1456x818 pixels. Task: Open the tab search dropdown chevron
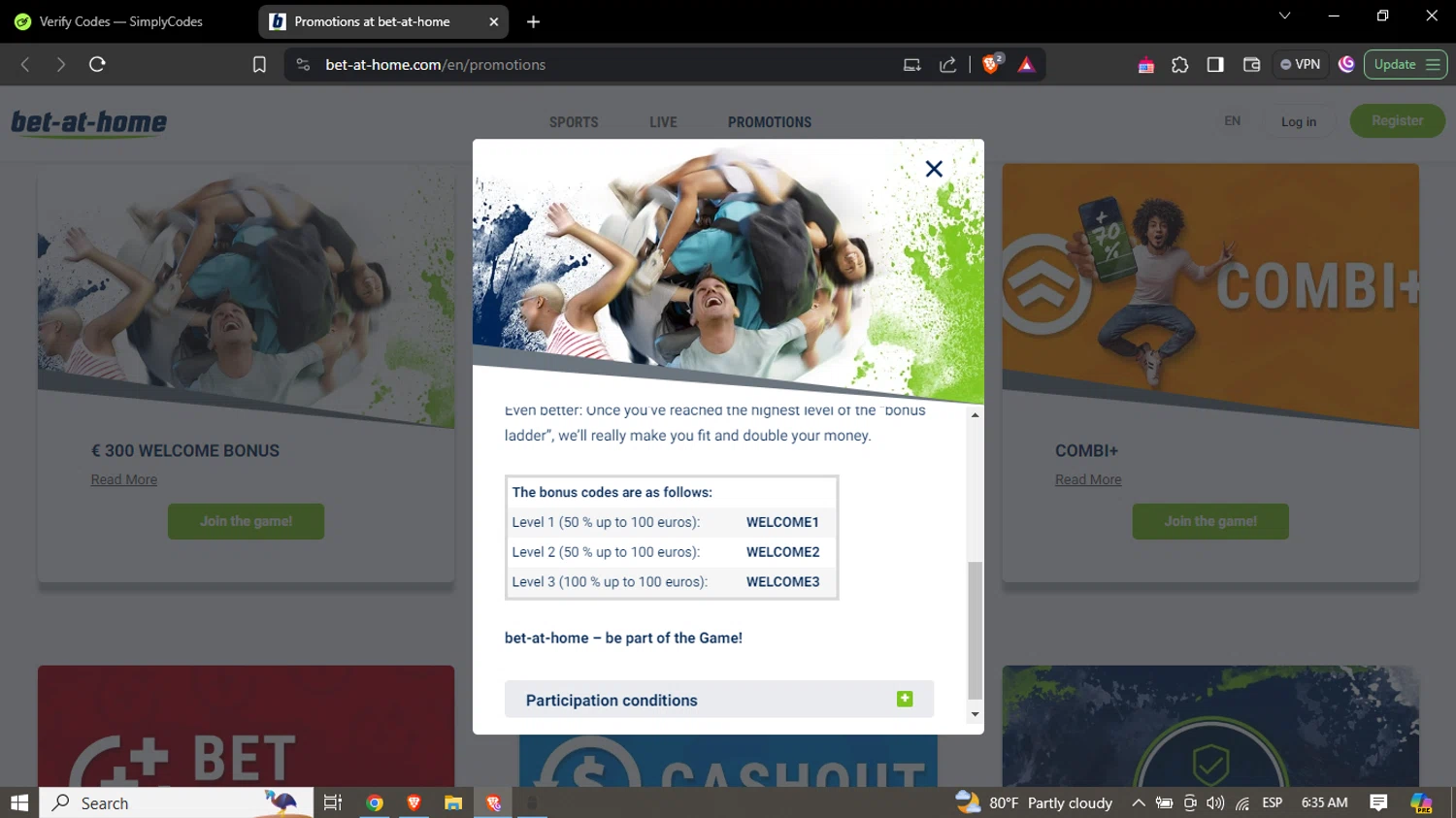point(1284,16)
